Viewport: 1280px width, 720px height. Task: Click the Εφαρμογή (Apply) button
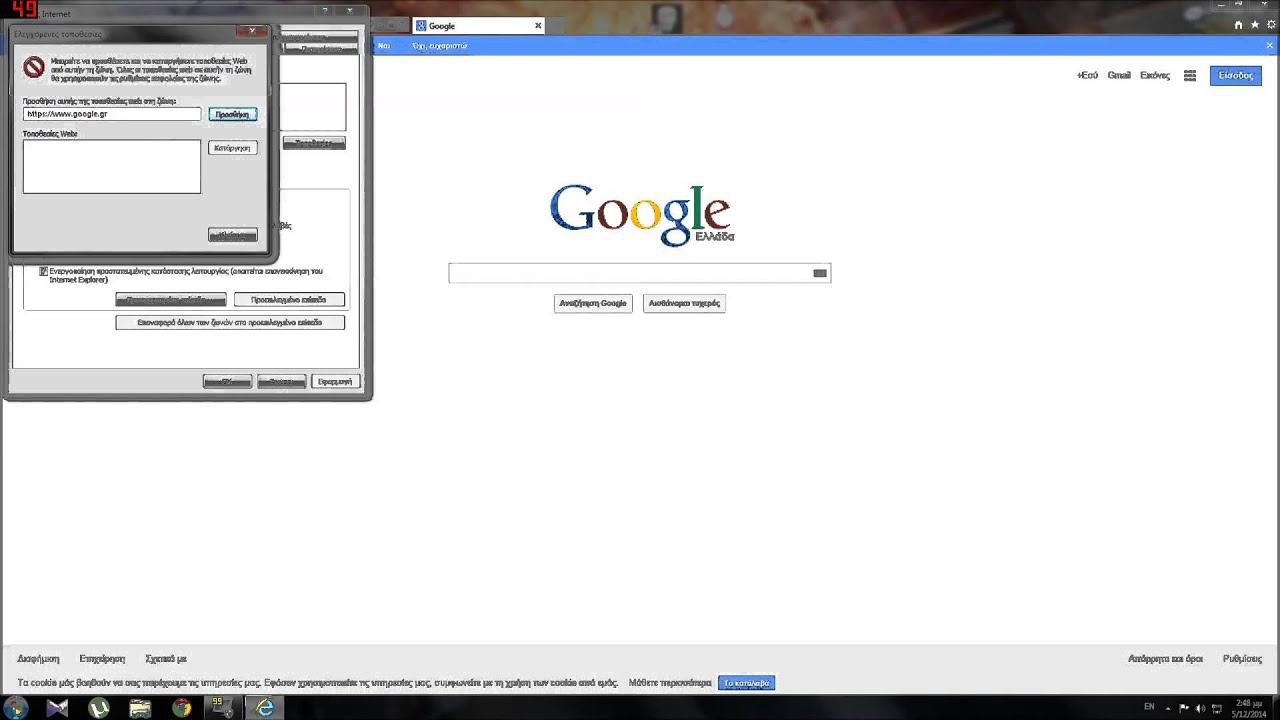click(x=335, y=381)
